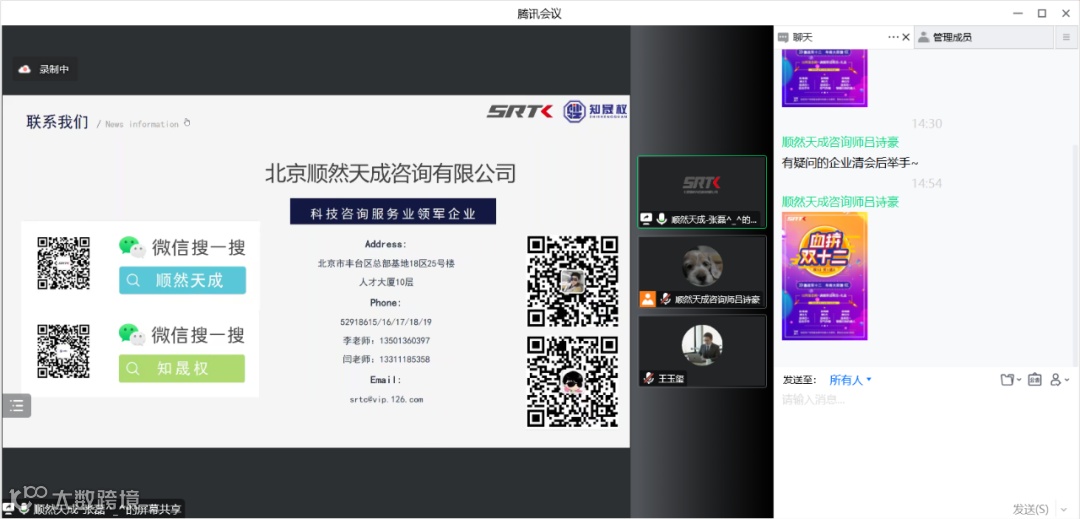Click the send file folder icon

pos(1010,379)
